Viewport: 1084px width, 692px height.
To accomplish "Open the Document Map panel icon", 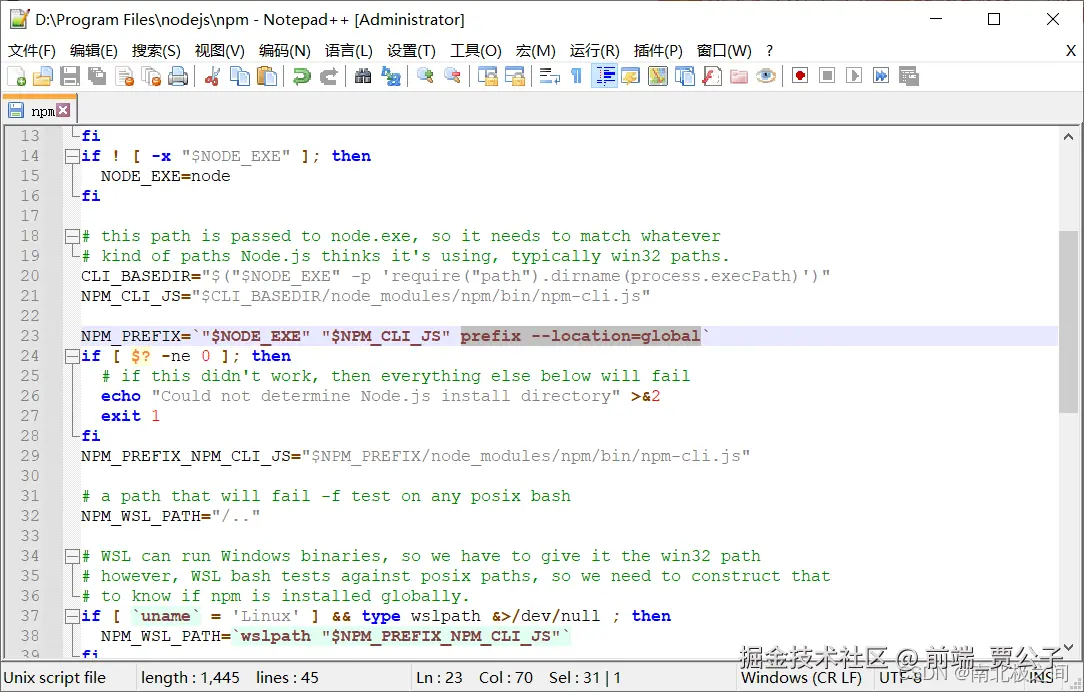I will coord(657,76).
